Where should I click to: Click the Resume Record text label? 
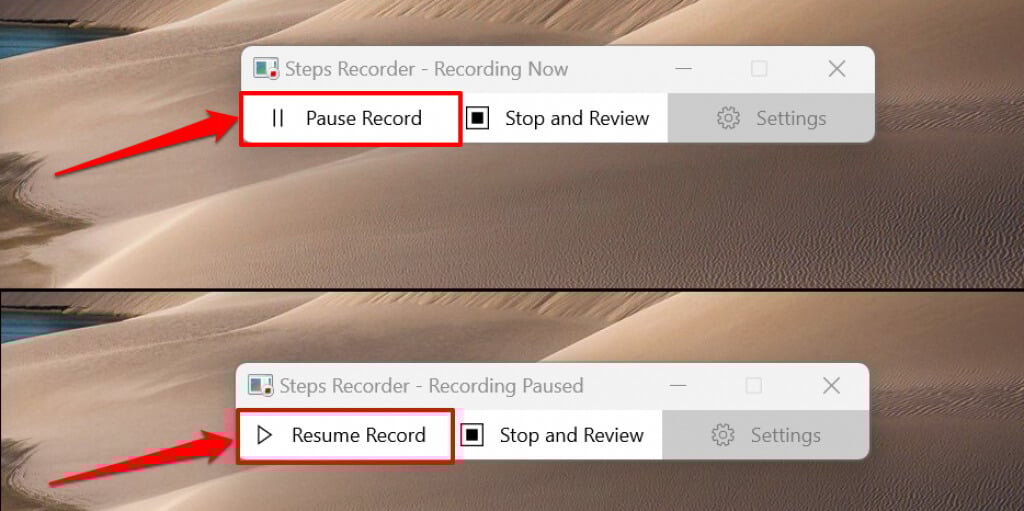(x=359, y=435)
